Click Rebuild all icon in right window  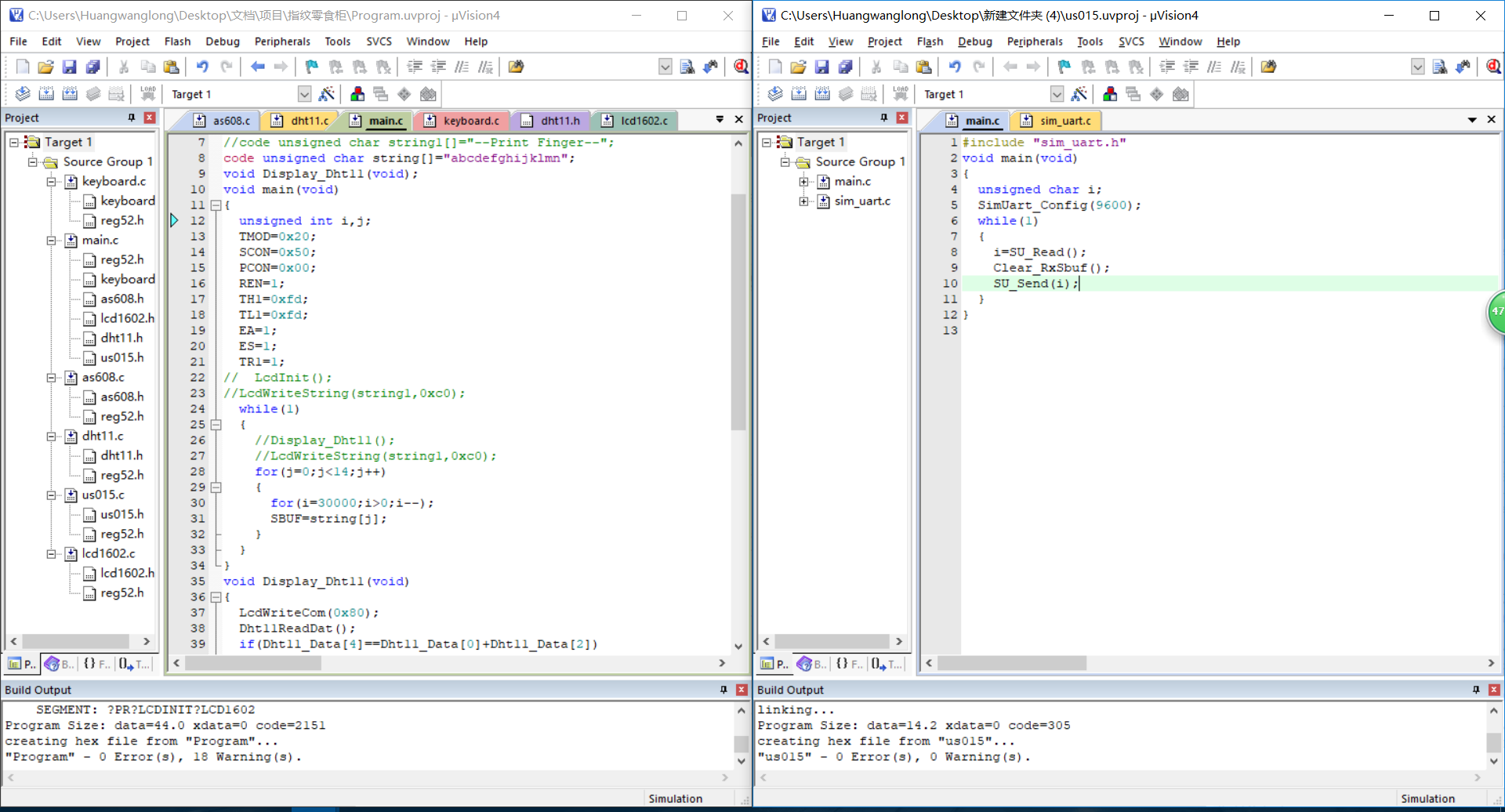coord(822,94)
